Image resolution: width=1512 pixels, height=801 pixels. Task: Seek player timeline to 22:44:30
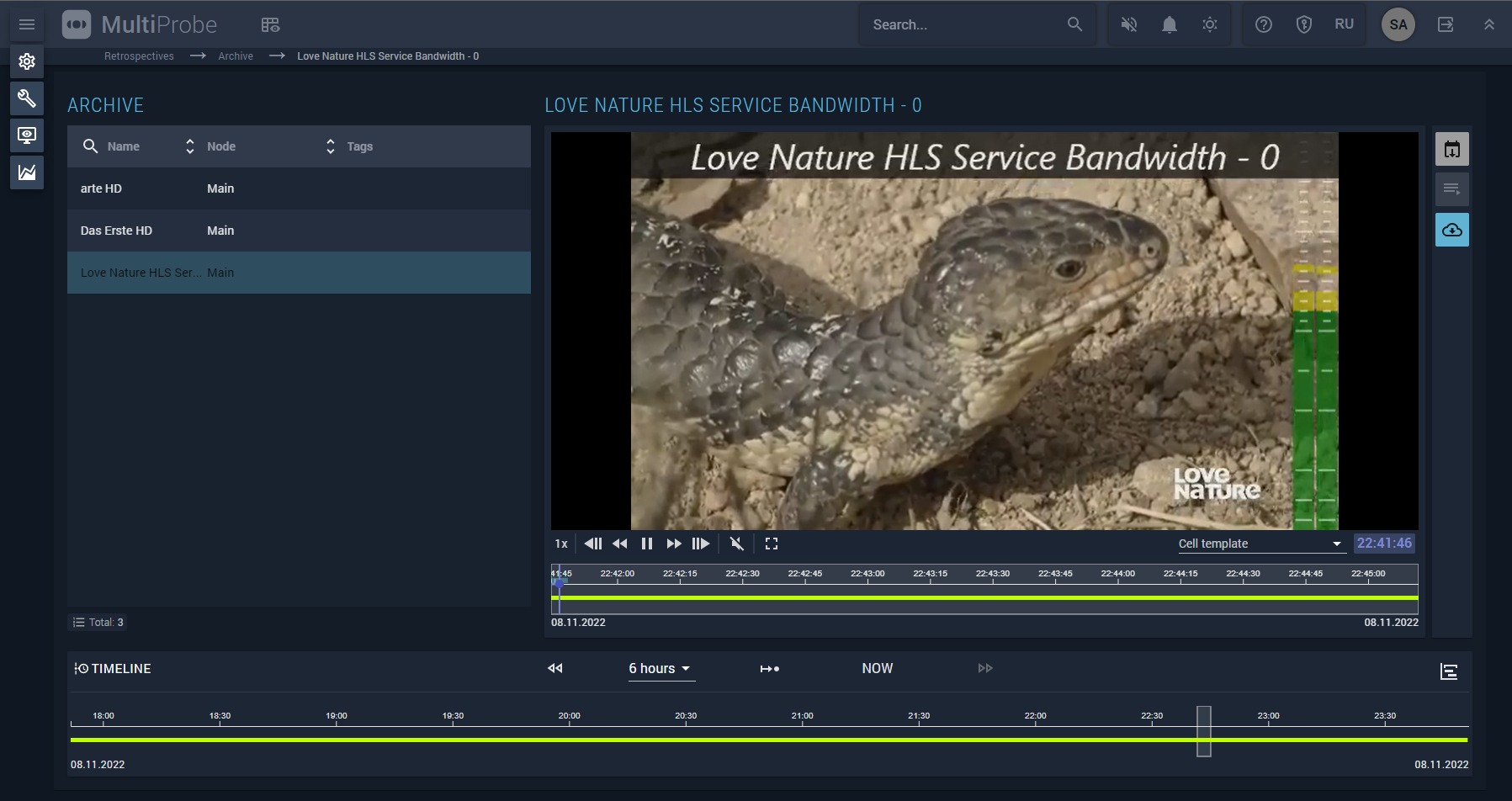click(1243, 574)
